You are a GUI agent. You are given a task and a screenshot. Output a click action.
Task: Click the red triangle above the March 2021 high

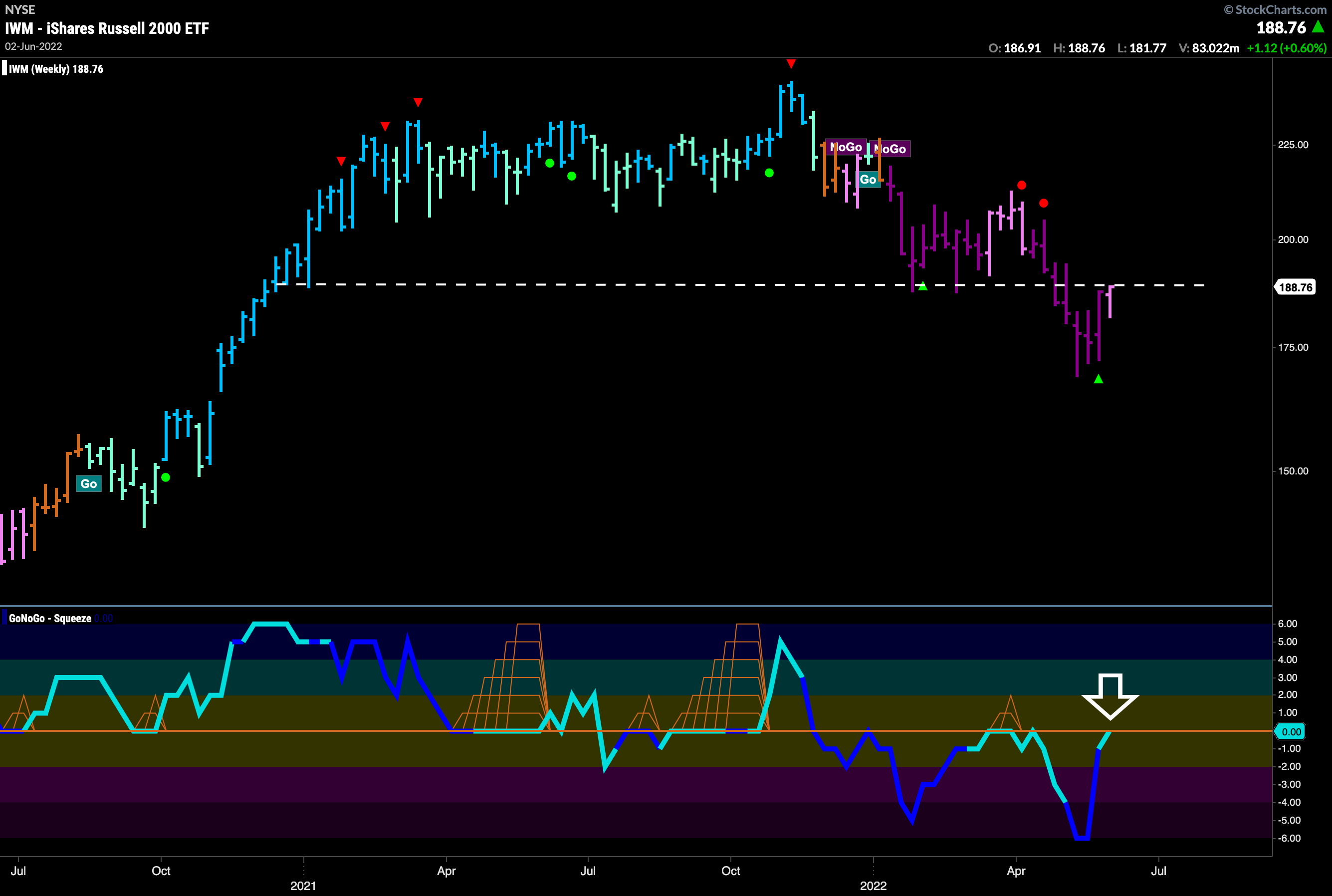pos(418,102)
